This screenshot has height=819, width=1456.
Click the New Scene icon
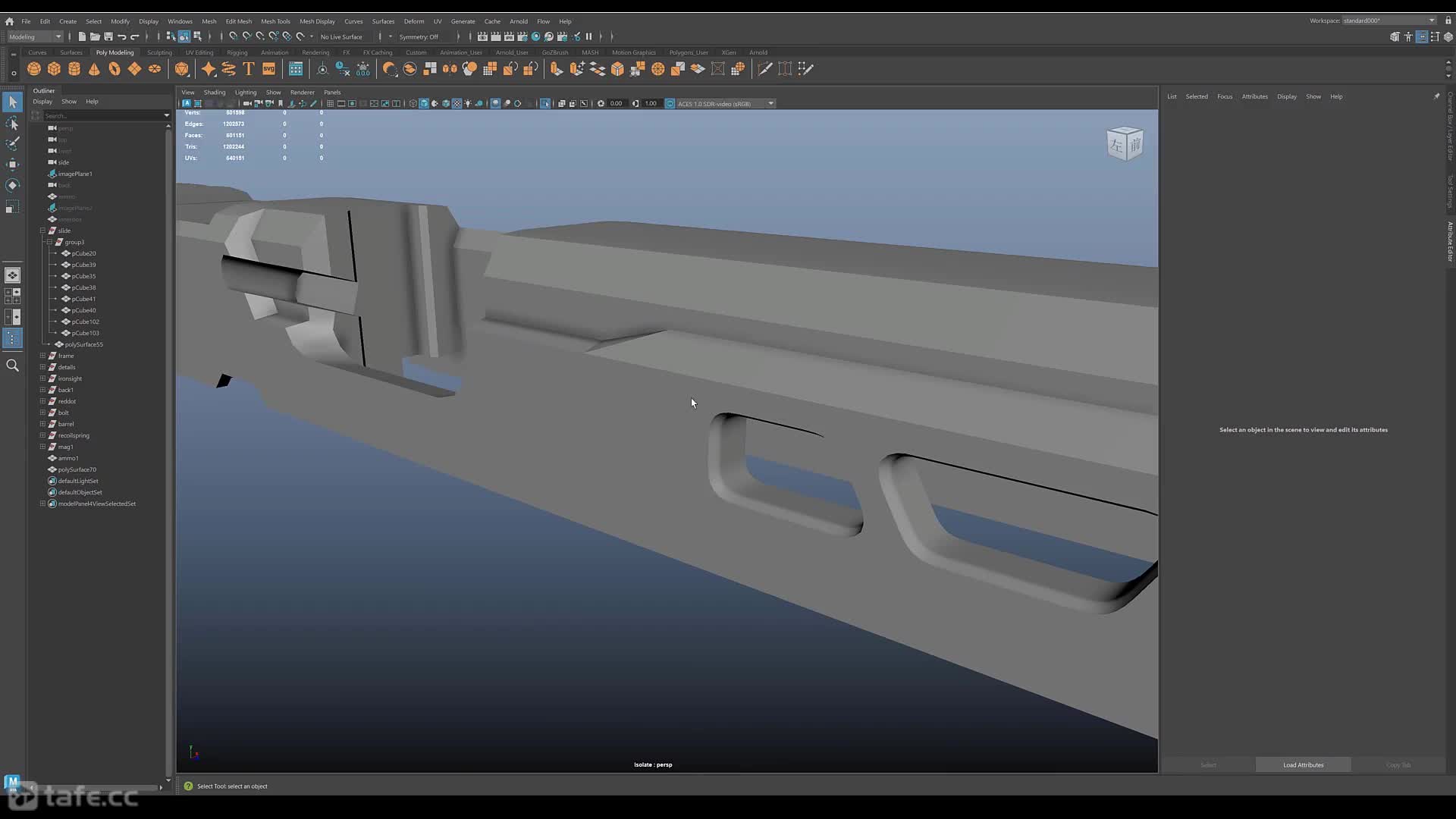click(82, 36)
